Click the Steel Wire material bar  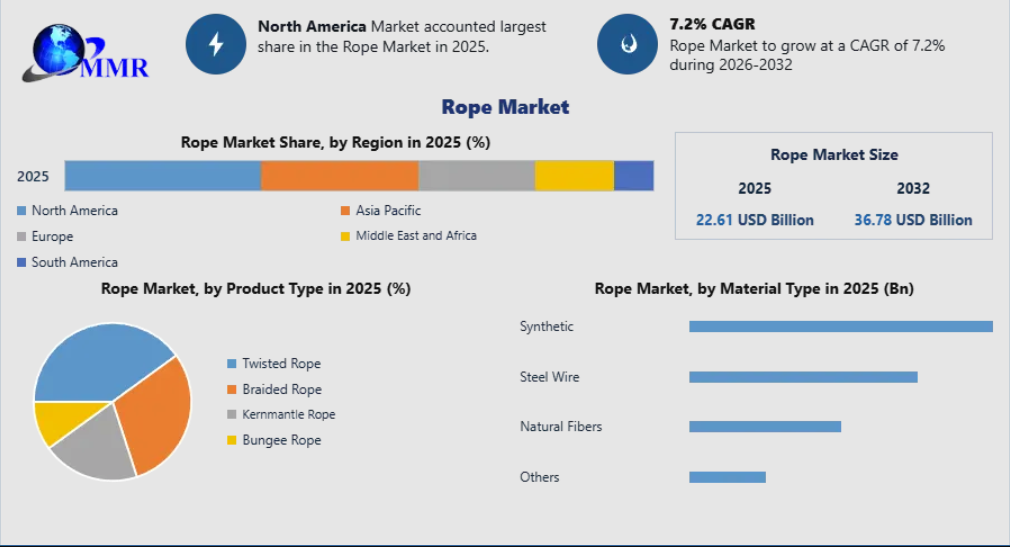click(802, 377)
